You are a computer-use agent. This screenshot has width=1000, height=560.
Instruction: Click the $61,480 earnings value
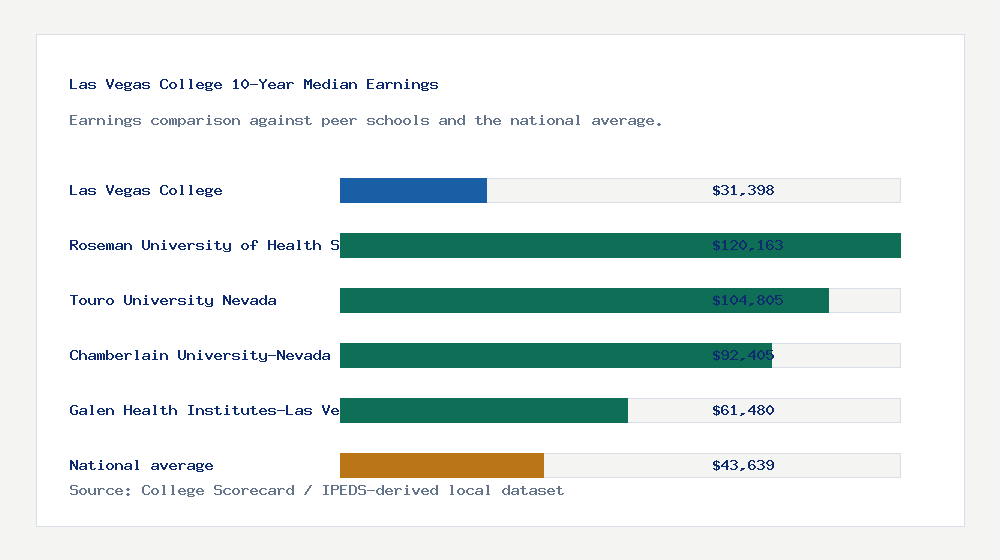(743, 410)
